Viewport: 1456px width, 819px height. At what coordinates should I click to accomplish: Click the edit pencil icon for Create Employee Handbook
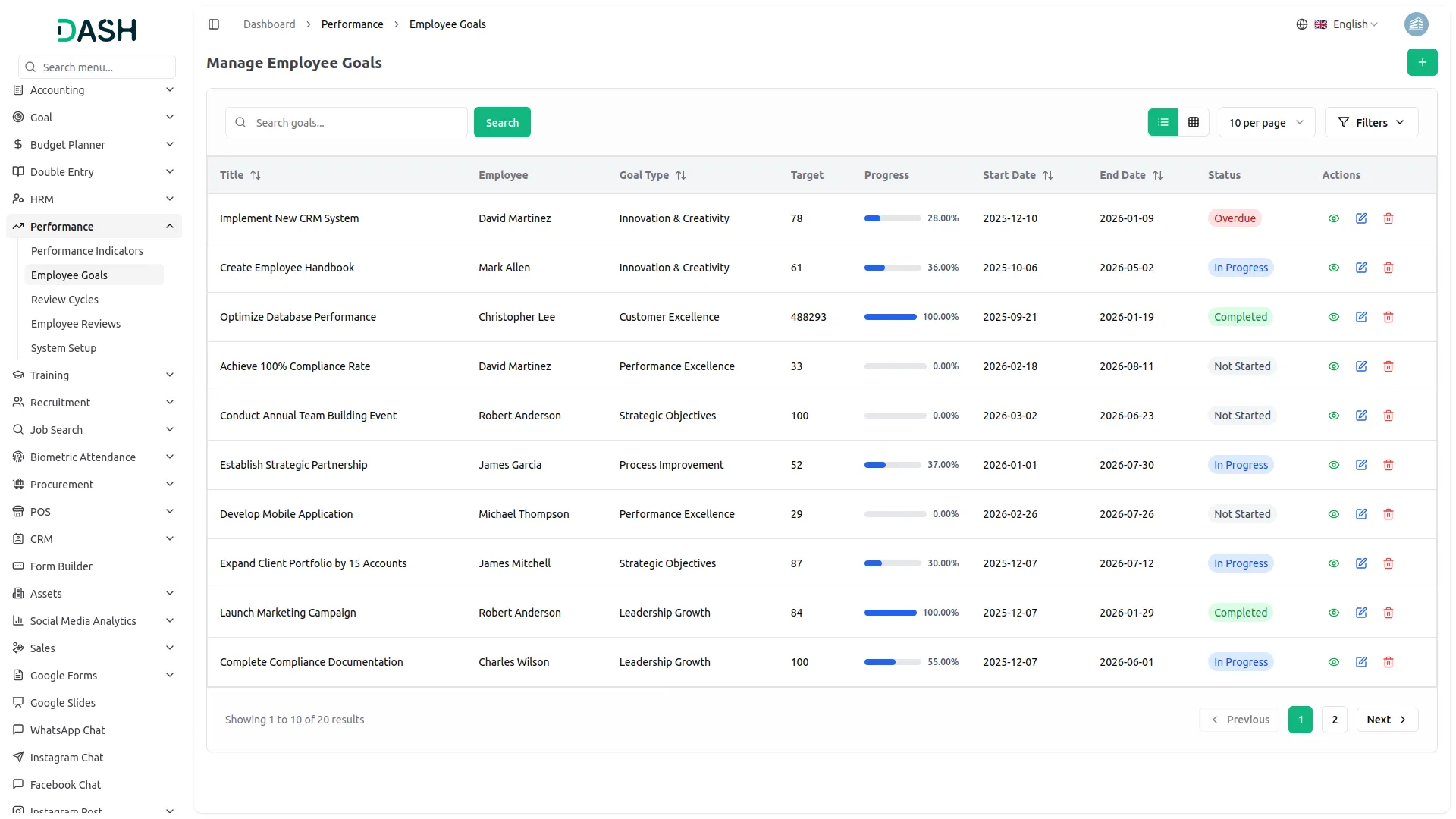point(1360,268)
